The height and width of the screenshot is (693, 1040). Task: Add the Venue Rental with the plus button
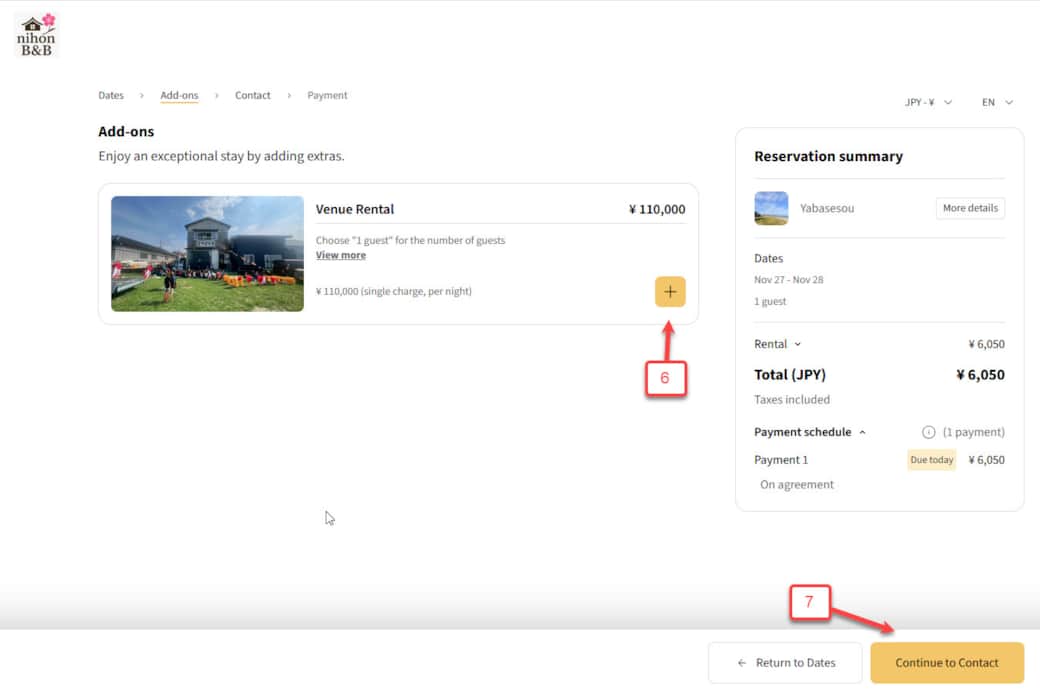coord(670,292)
